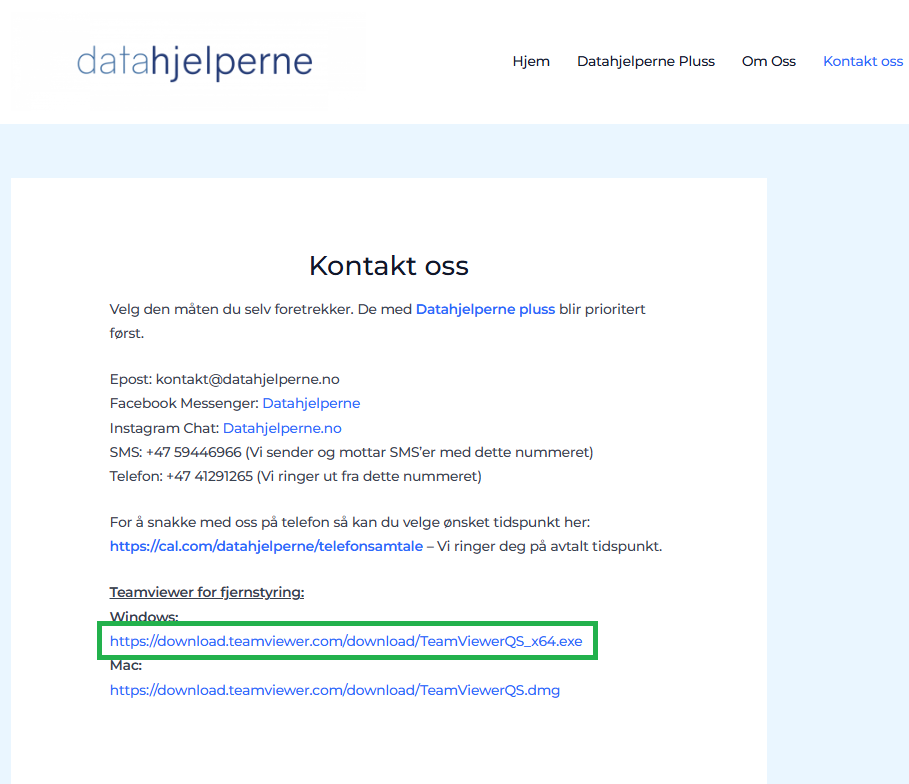Download TeamViewerQS_x64.exe for Windows
This screenshot has width=909, height=784.
(346, 641)
